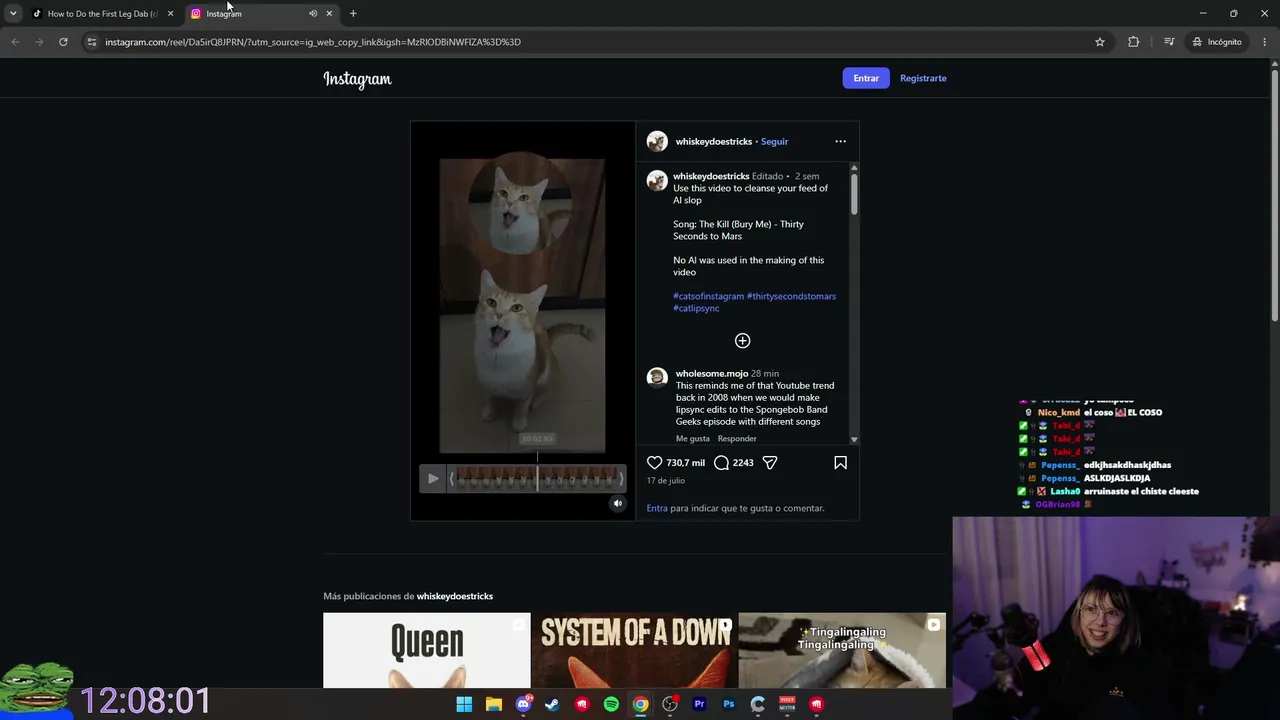Seek within the reel filmstrip timeline
The height and width of the screenshot is (720, 1280).
point(536,479)
